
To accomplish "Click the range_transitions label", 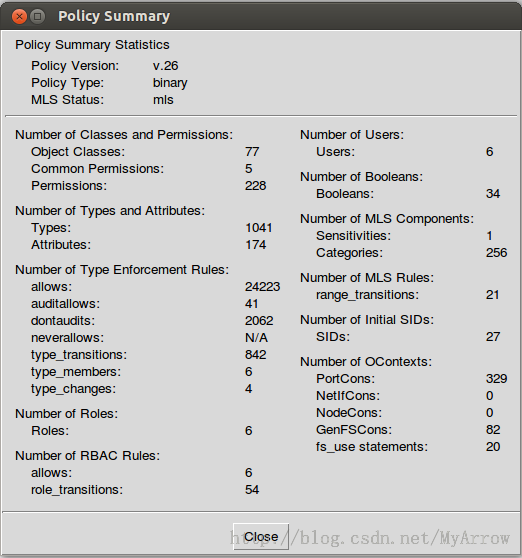I will tap(368, 295).
